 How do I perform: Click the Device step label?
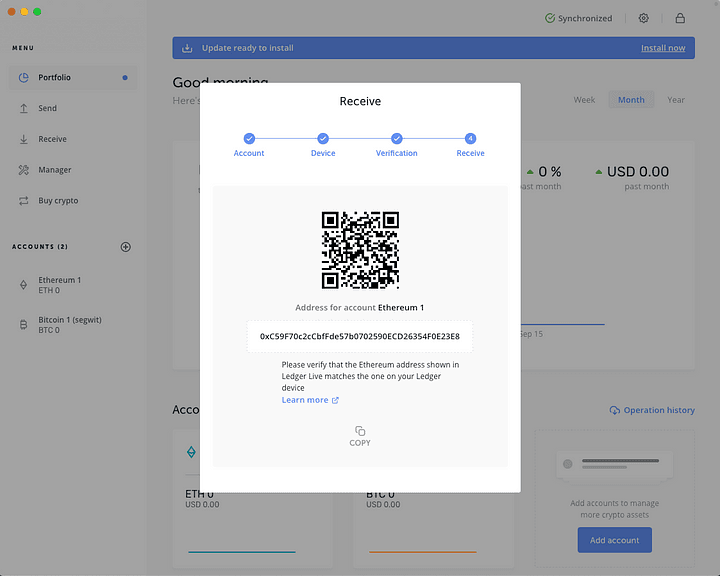click(x=323, y=153)
